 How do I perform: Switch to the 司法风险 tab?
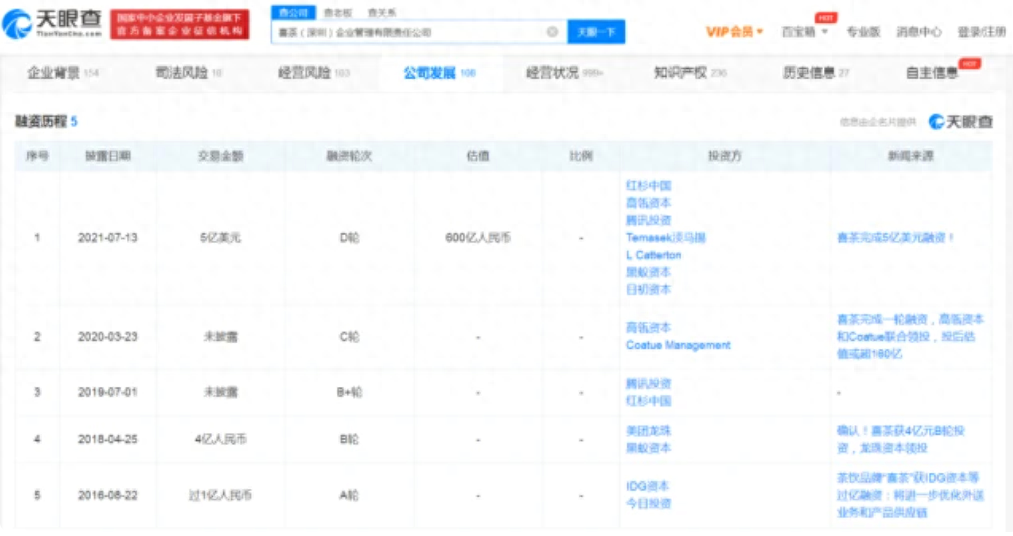click(x=188, y=73)
